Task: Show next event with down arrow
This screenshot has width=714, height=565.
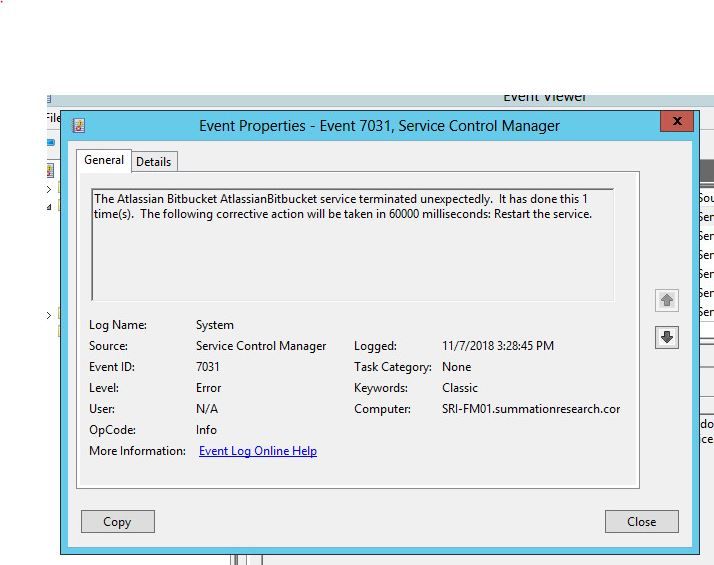Action: [x=667, y=337]
